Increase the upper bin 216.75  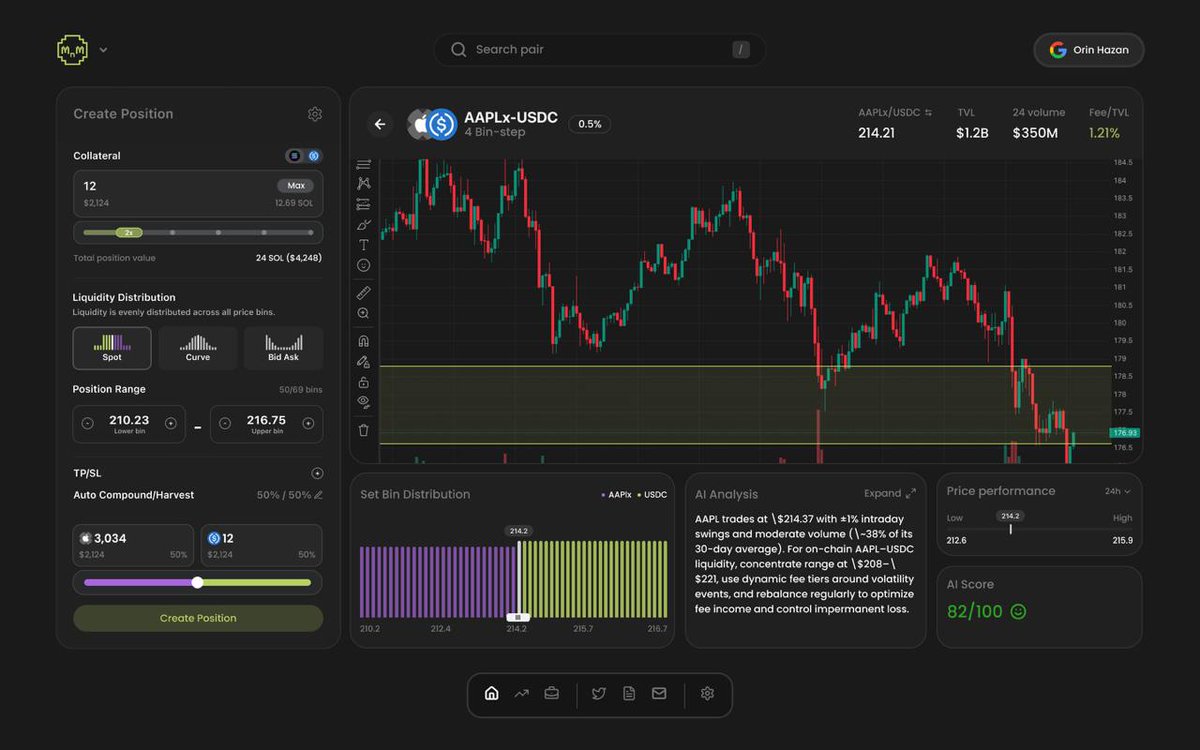click(x=309, y=424)
